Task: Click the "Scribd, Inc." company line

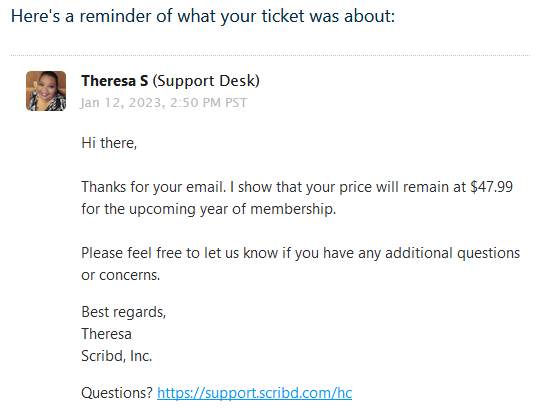Action: pos(116,356)
